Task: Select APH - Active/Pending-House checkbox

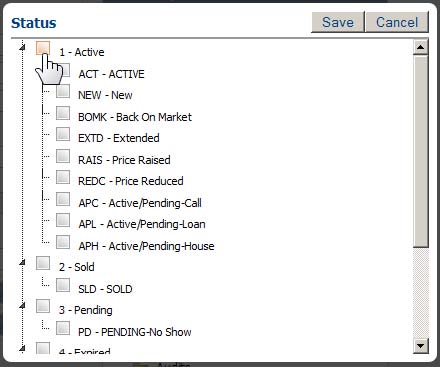Action: coord(63,242)
